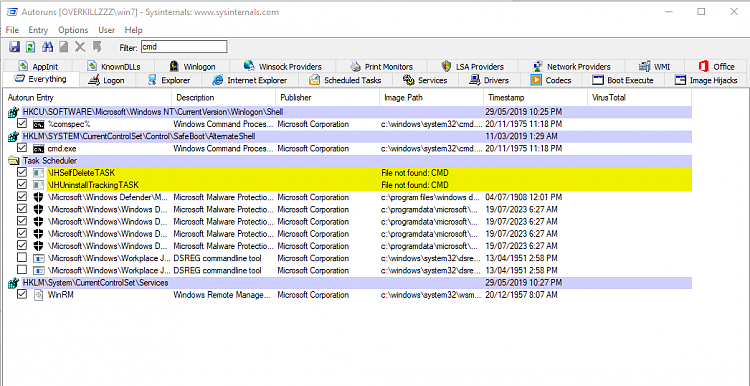The image size is (750, 386).
Task: Switch to the Image Hijacks tab
Action: coord(706,80)
